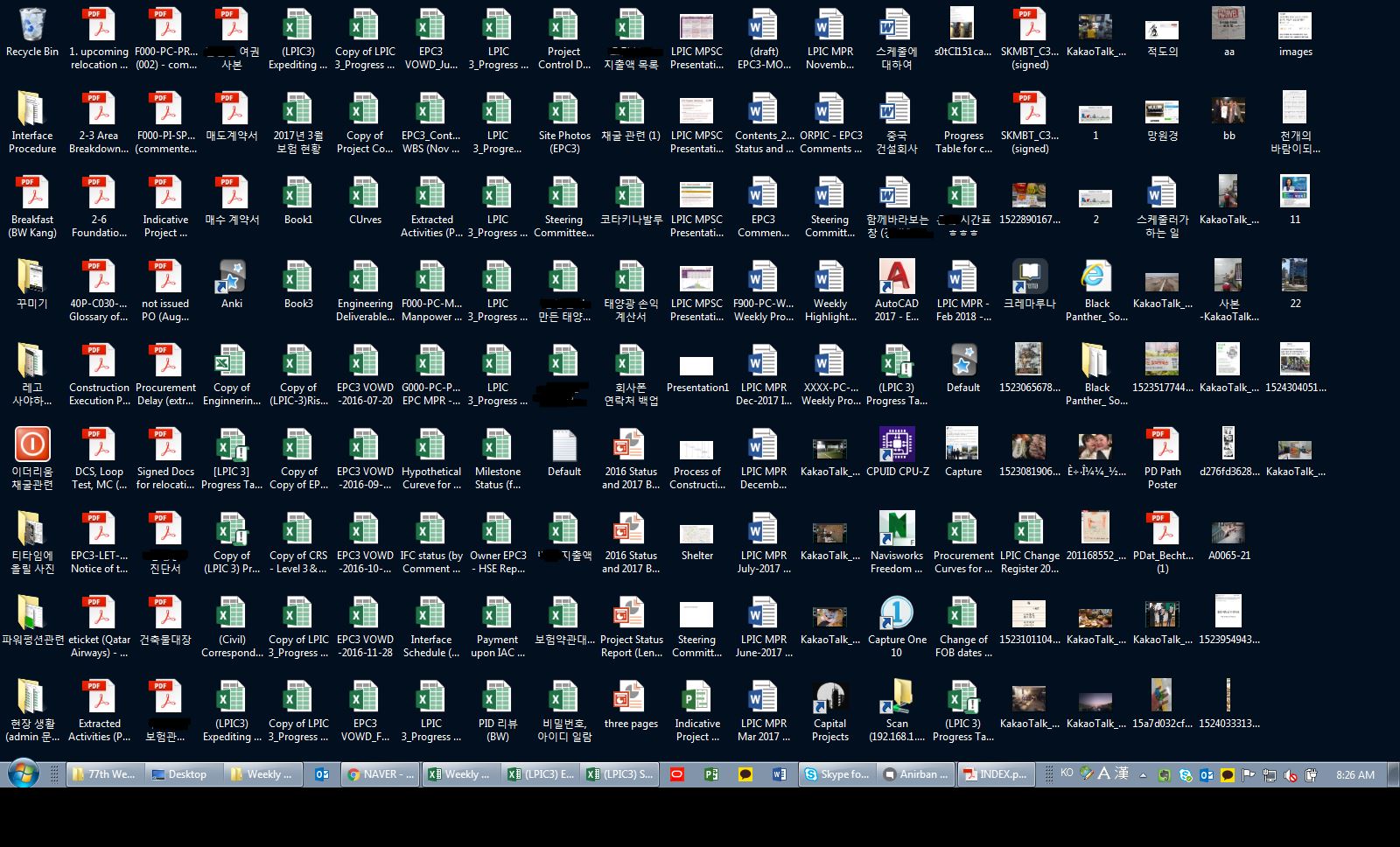Click the 8:26 AM system clock
This screenshot has width=1400, height=847.
point(1354,774)
